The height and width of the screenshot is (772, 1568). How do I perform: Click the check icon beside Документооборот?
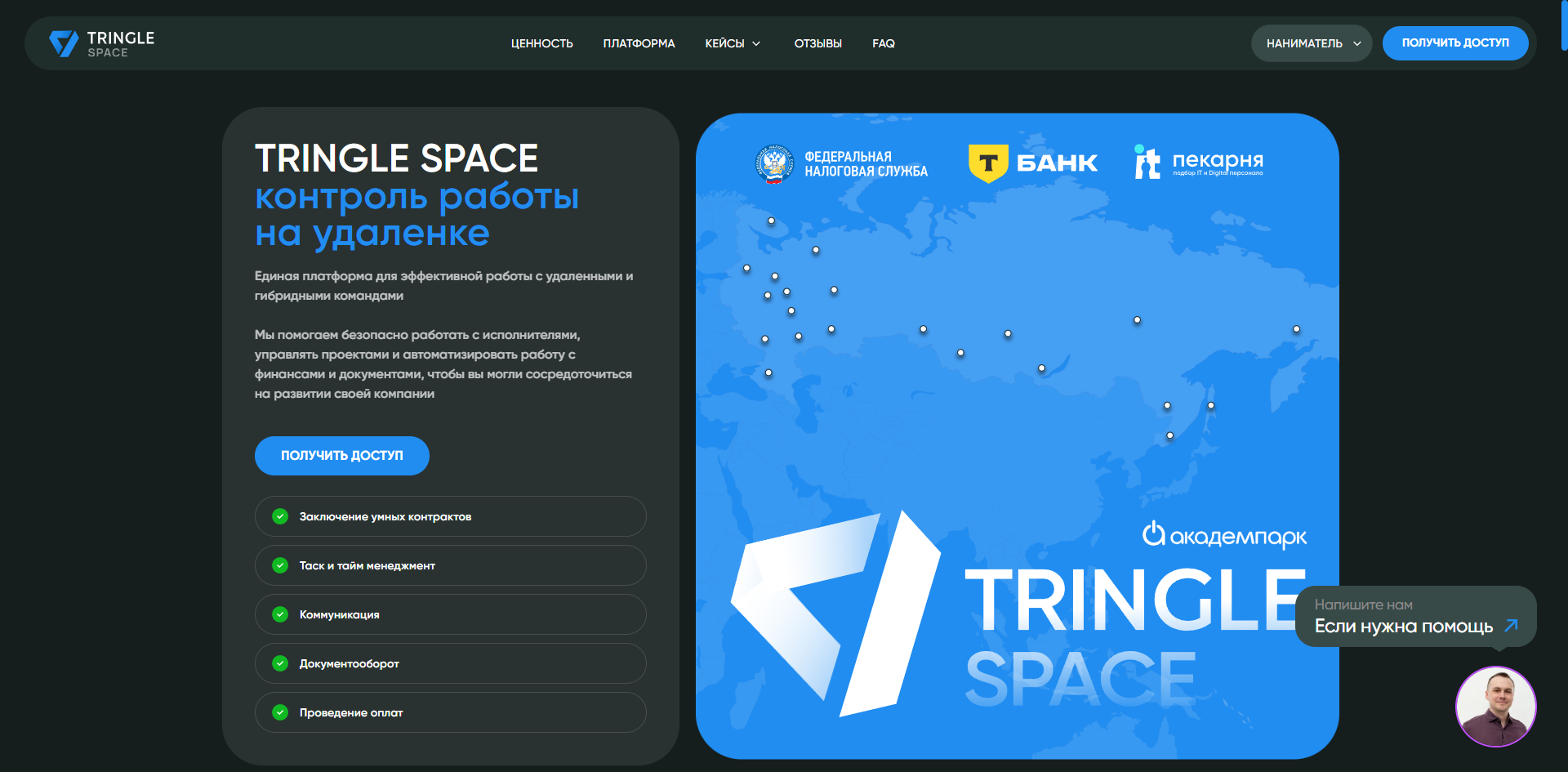pyautogui.click(x=280, y=663)
